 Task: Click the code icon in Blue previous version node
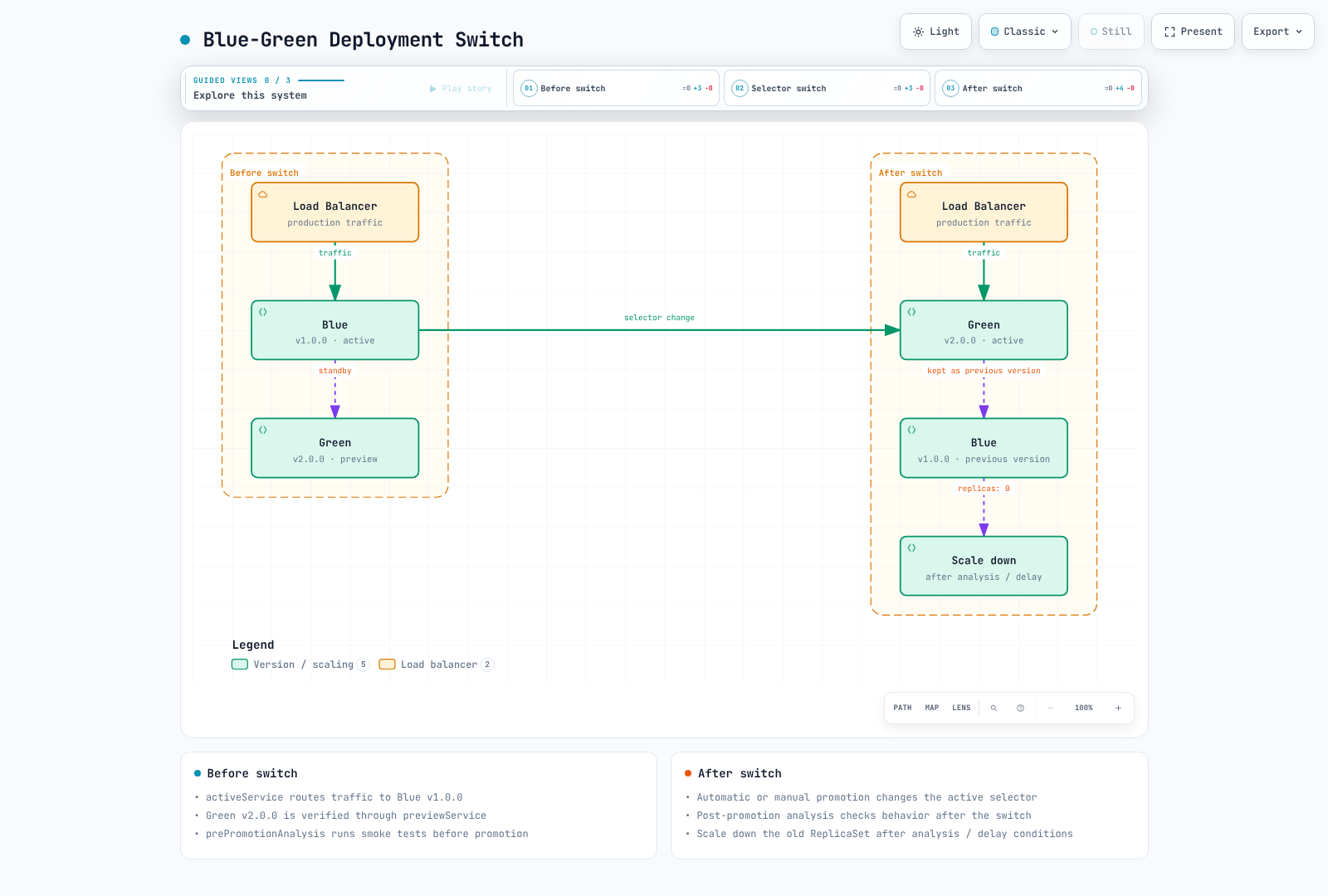click(911, 430)
